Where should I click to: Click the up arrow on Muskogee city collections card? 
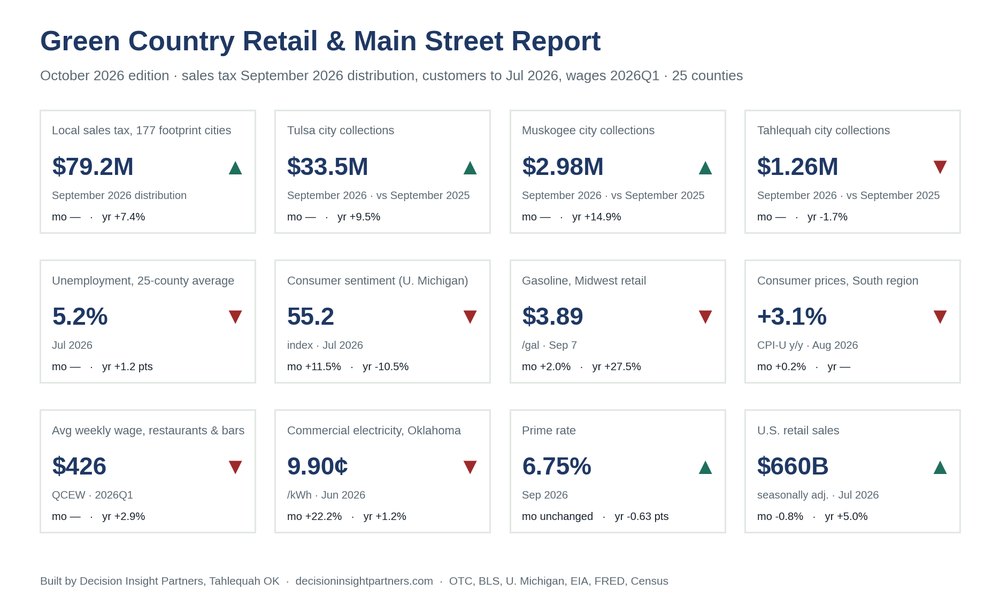coord(705,168)
